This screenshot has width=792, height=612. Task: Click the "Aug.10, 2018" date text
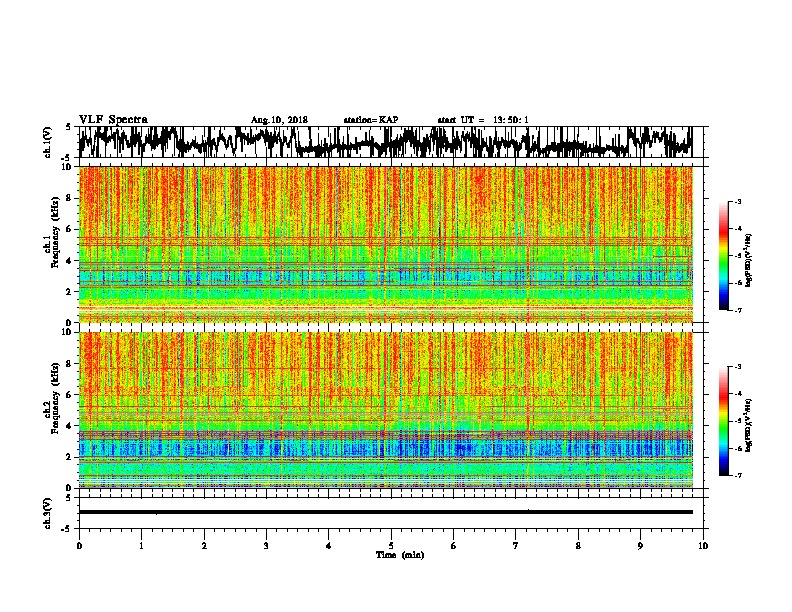coord(279,120)
